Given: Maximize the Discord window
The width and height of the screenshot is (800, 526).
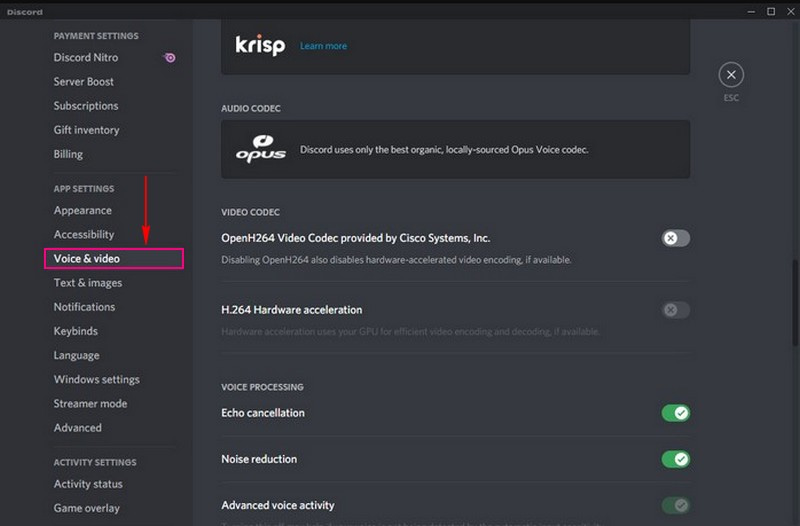Looking at the screenshot, I should tap(771, 11).
